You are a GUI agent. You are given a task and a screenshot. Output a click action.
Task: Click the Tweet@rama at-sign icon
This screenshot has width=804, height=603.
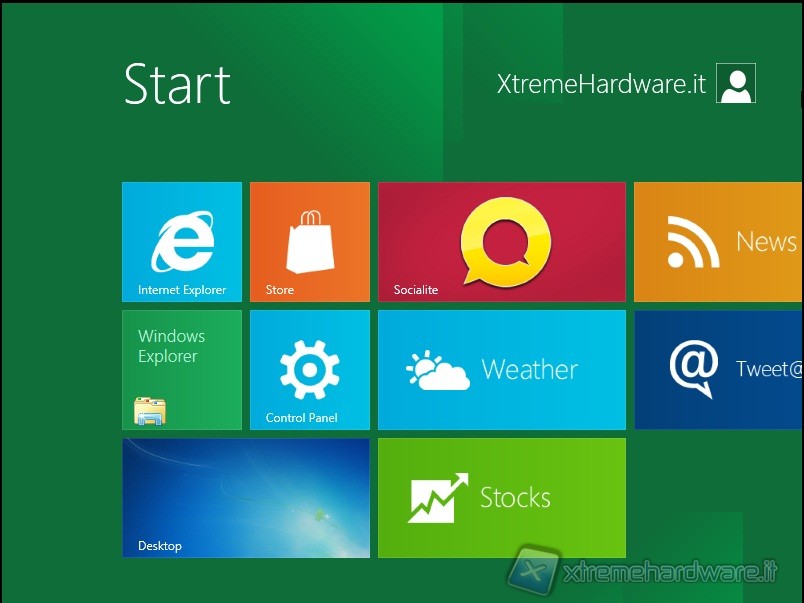[694, 369]
